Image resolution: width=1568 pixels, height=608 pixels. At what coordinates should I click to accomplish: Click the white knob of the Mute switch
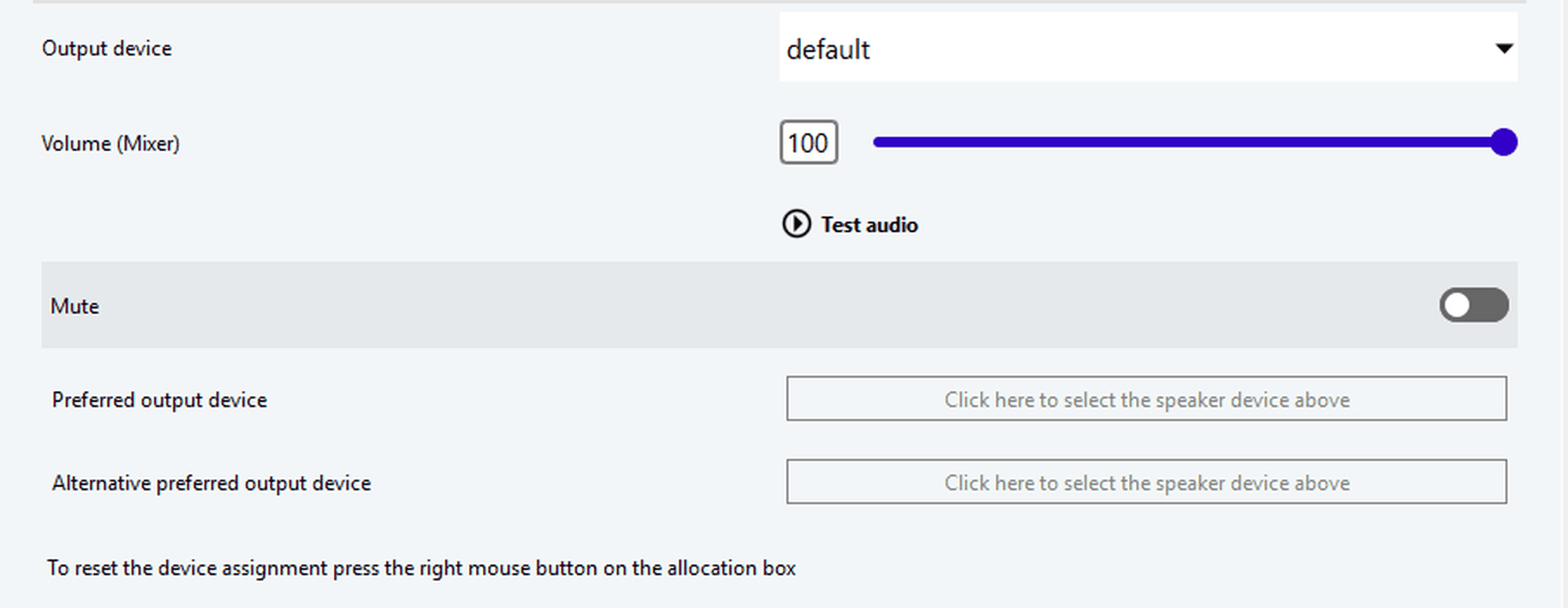(1457, 305)
